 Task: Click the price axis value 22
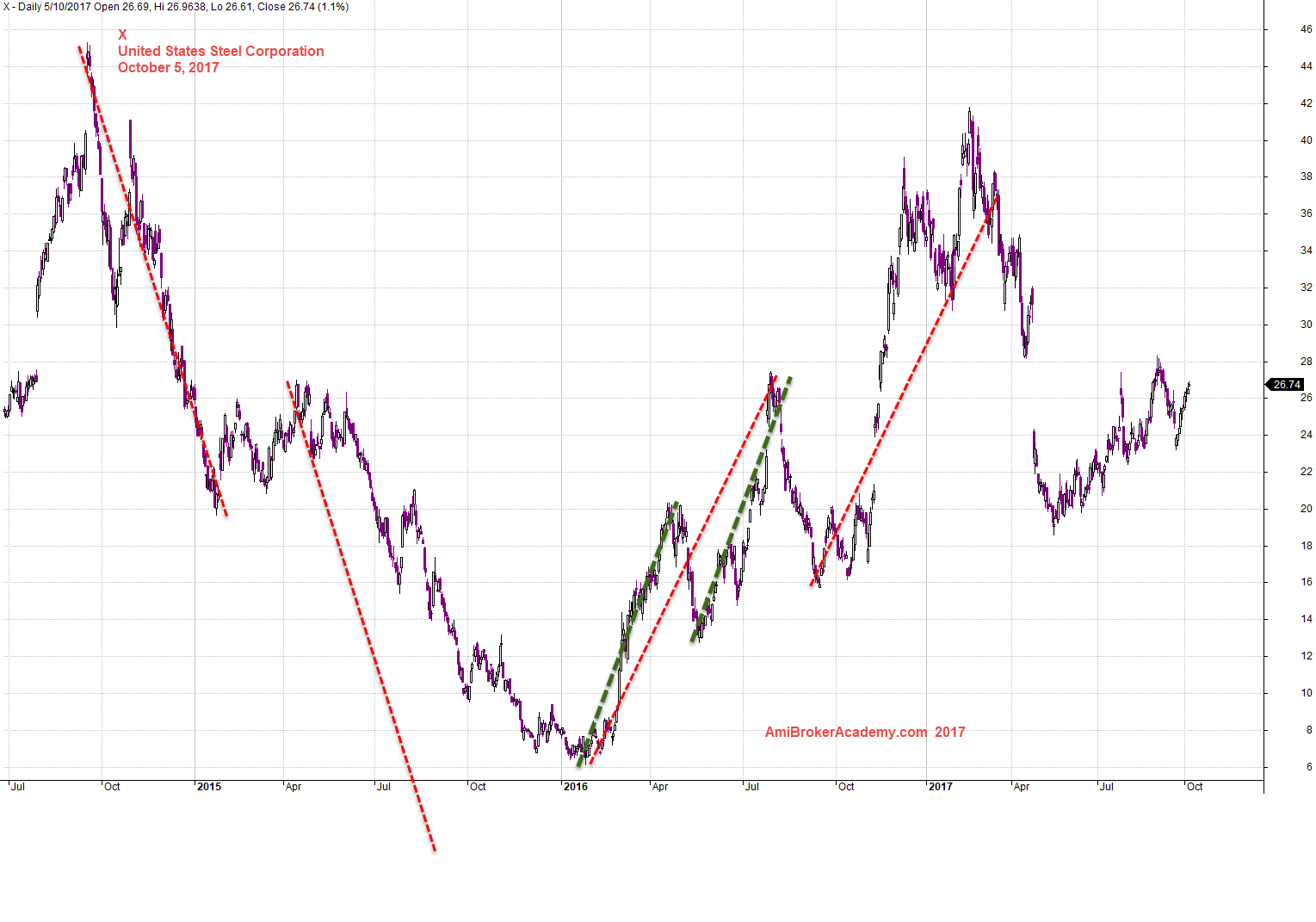click(x=1307, y=472)
